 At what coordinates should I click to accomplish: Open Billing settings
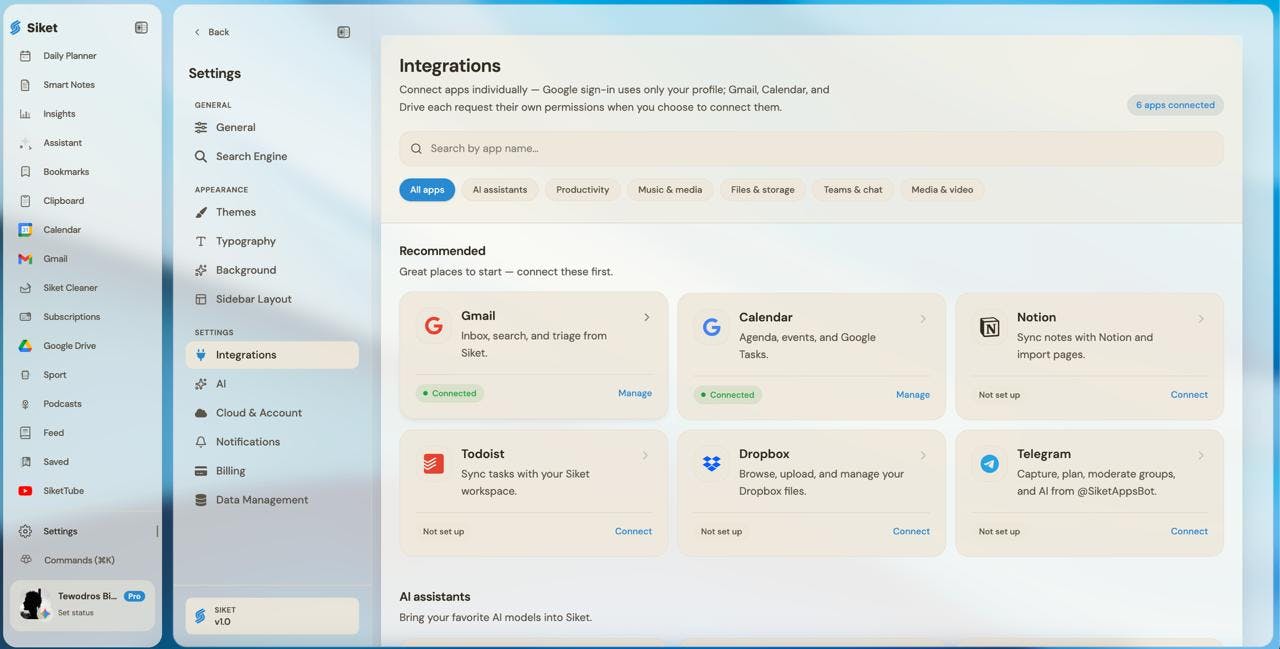click(x=272, y=471)
